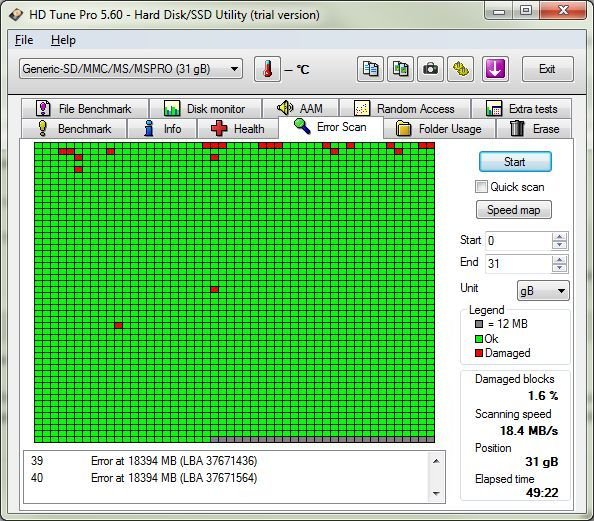Image resolution: width=594 pixels, height=521 pixels.
Task: Open the Health tab with red cross
Action: coord(238,129)
